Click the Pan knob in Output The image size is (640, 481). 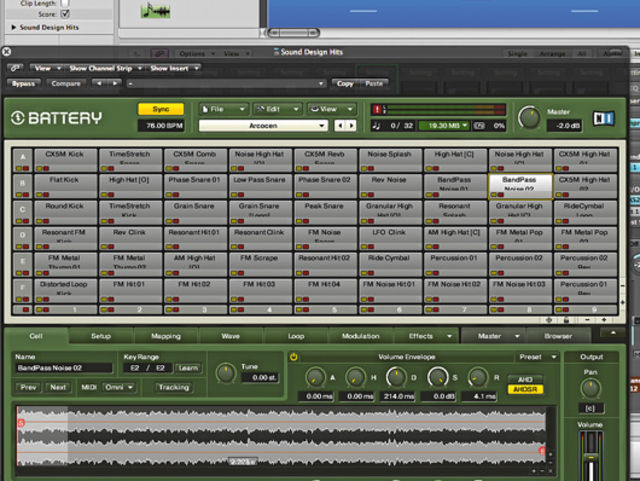click(590, 388)
